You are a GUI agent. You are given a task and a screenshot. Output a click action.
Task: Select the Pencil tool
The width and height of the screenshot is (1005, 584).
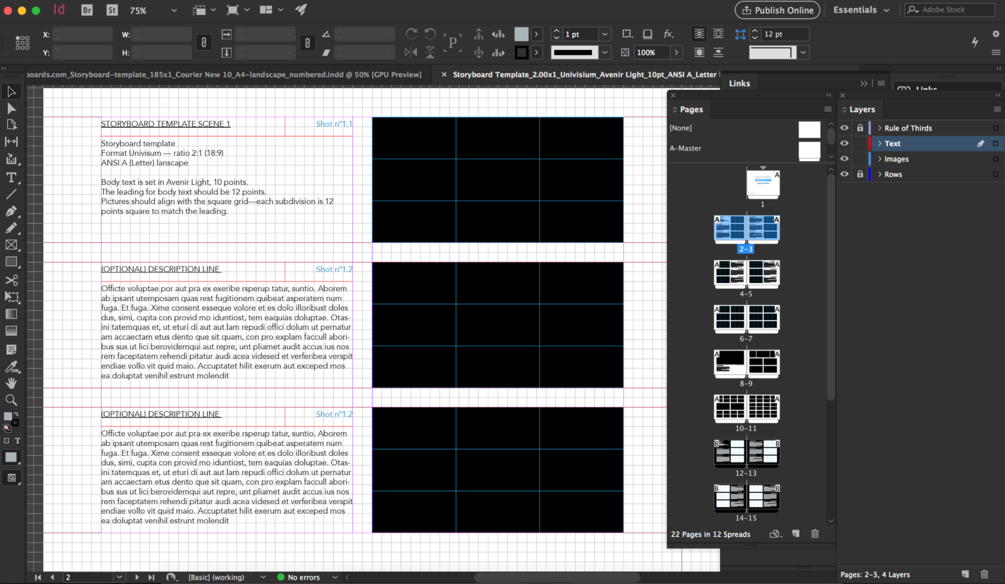pos(11,228)
